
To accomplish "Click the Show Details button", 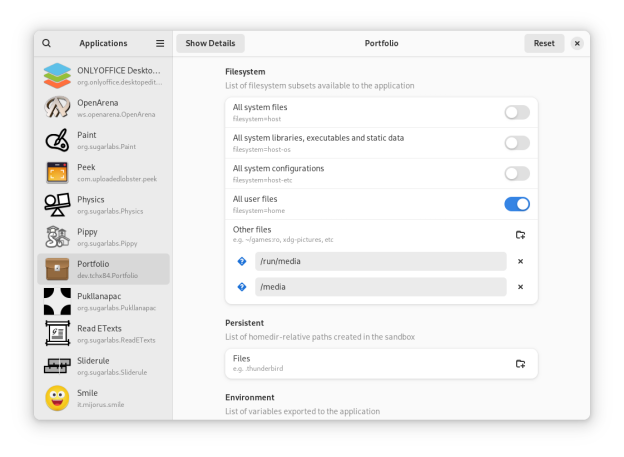I will pyautogui.click(x=210, y=44).
